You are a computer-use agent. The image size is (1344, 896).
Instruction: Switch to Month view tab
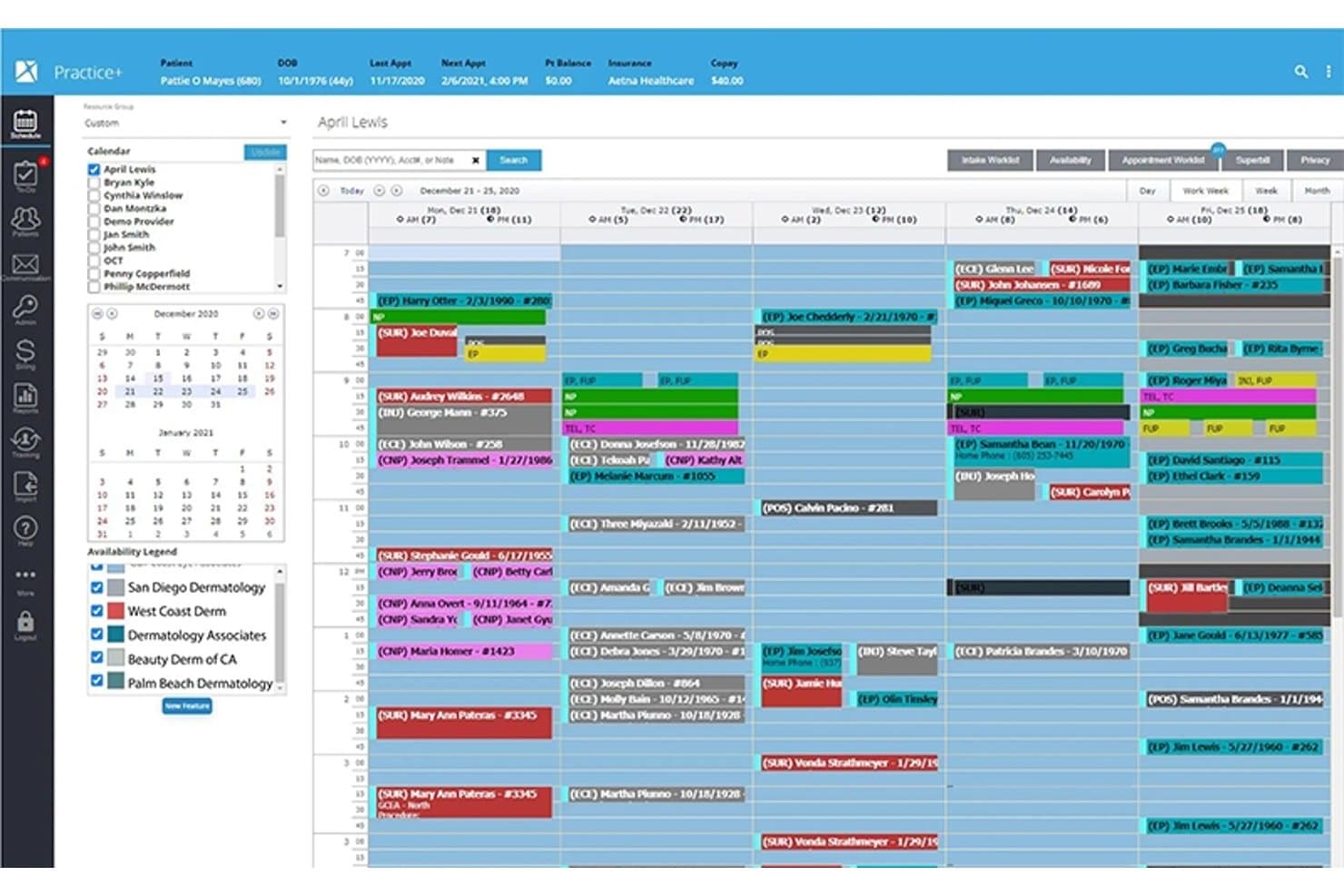[1317, 191]
